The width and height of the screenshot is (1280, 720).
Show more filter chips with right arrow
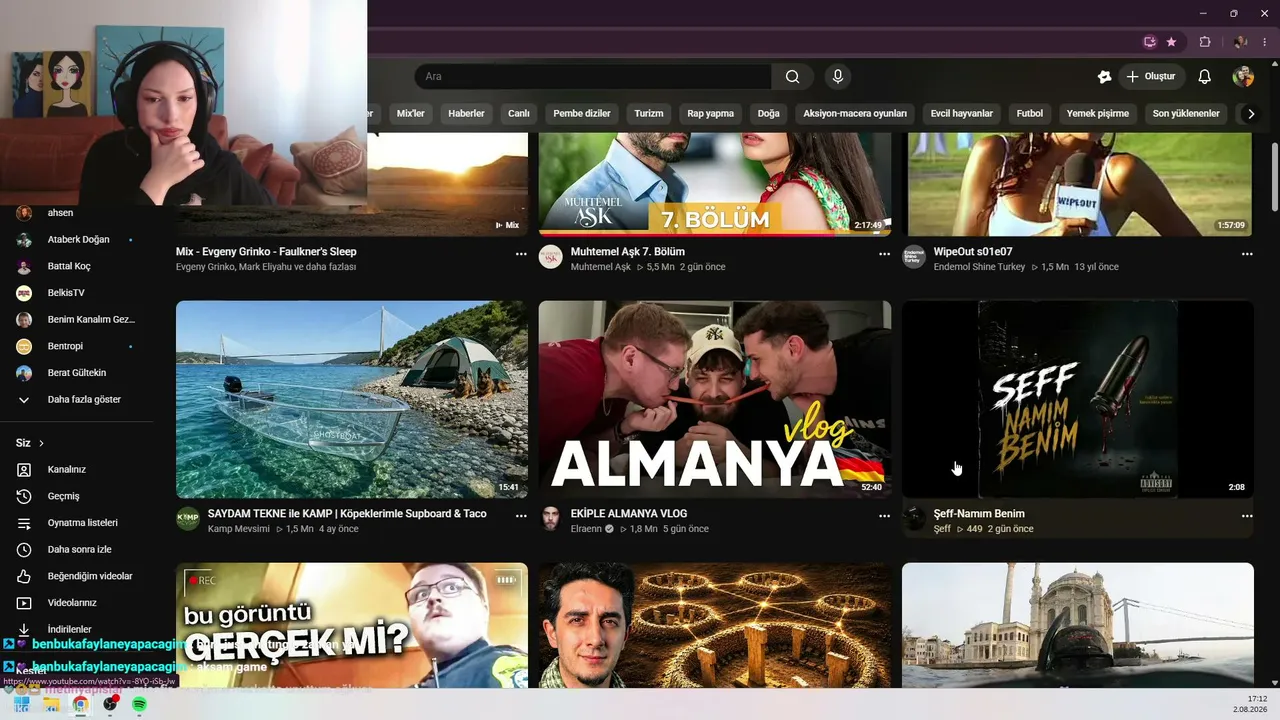click(1250, 114)
